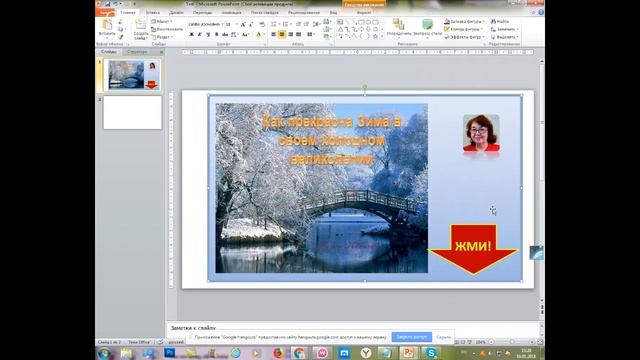Click the bulleted list icon
The image size is (640, 360).
(274, 25)
